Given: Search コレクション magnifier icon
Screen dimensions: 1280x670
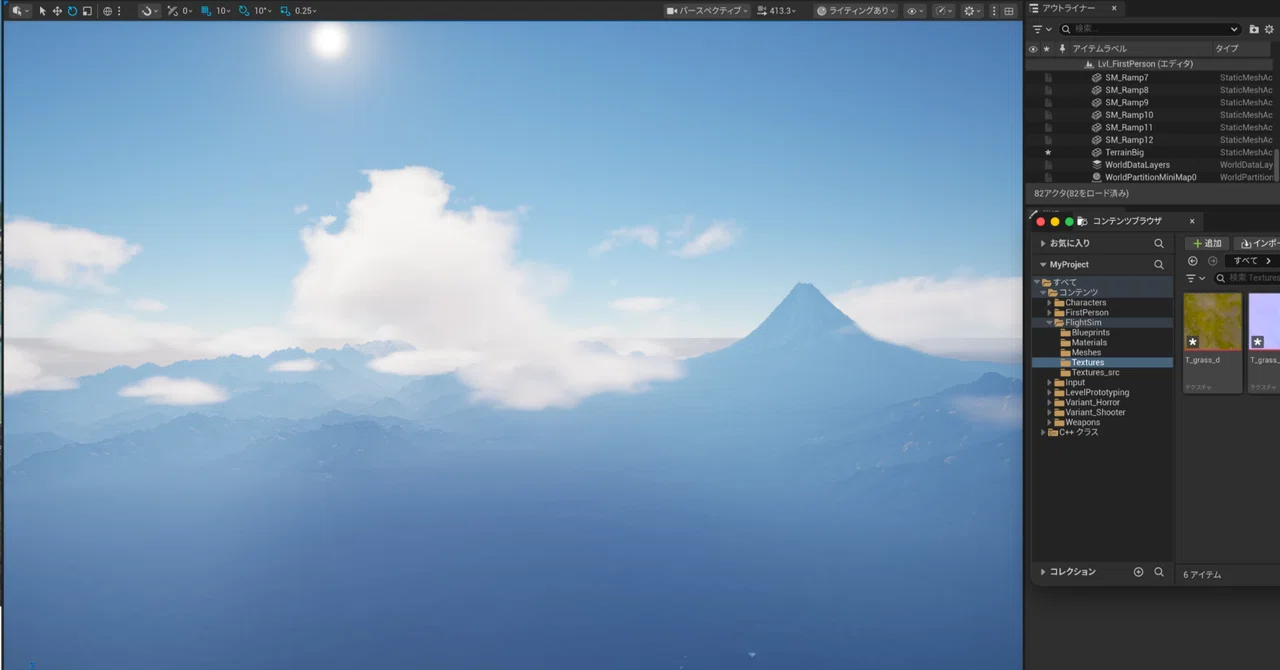Looking at the screenshot, I should [1159, 572].
